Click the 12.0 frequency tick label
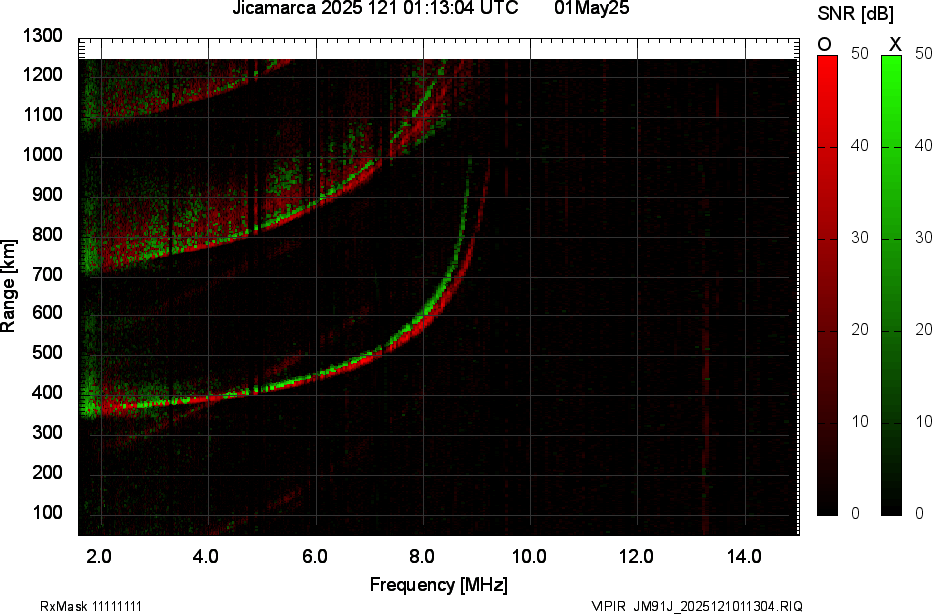Viewport: 932px width, 614px height. pos(637,556)
